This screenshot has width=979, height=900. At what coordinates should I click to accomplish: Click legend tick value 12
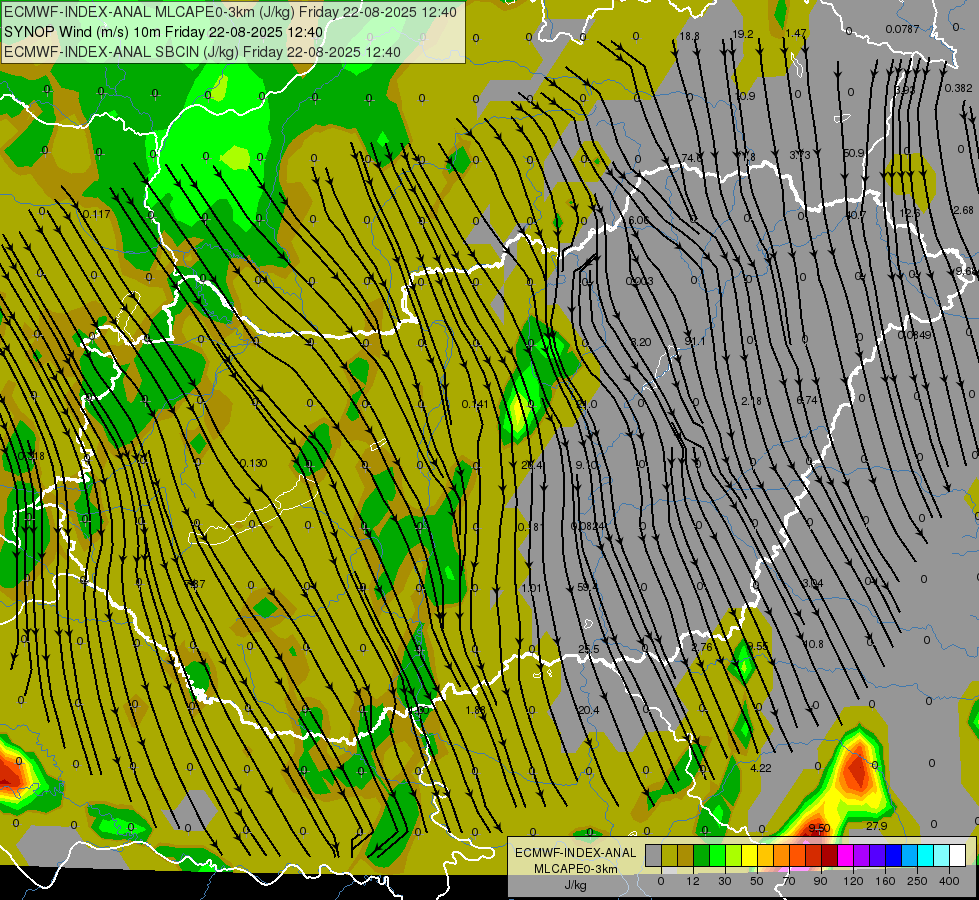(x=692, y=881)
